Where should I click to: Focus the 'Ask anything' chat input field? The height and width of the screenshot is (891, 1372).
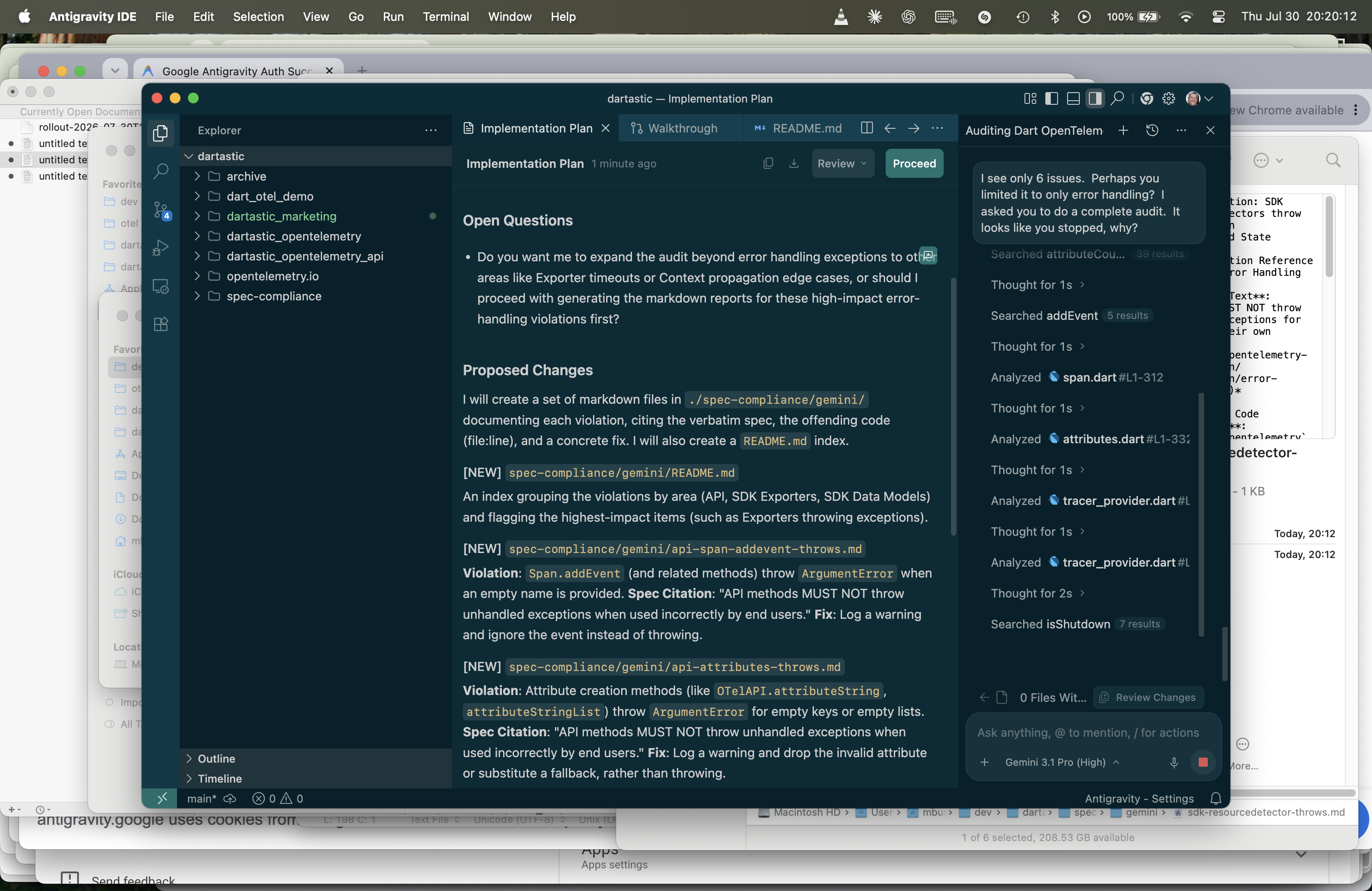1088,733
